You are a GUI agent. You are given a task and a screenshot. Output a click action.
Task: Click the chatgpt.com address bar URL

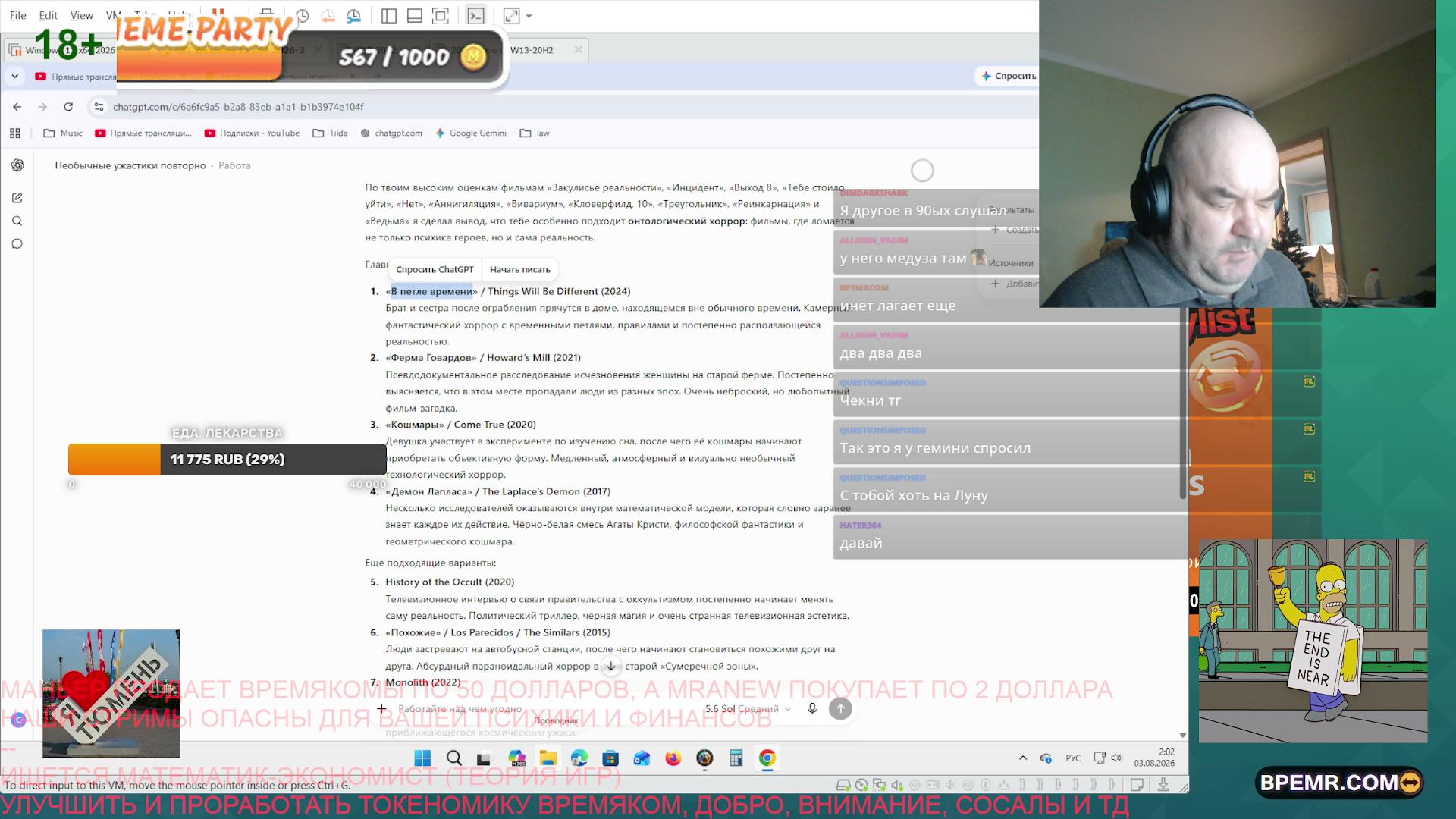click(238, 107)
